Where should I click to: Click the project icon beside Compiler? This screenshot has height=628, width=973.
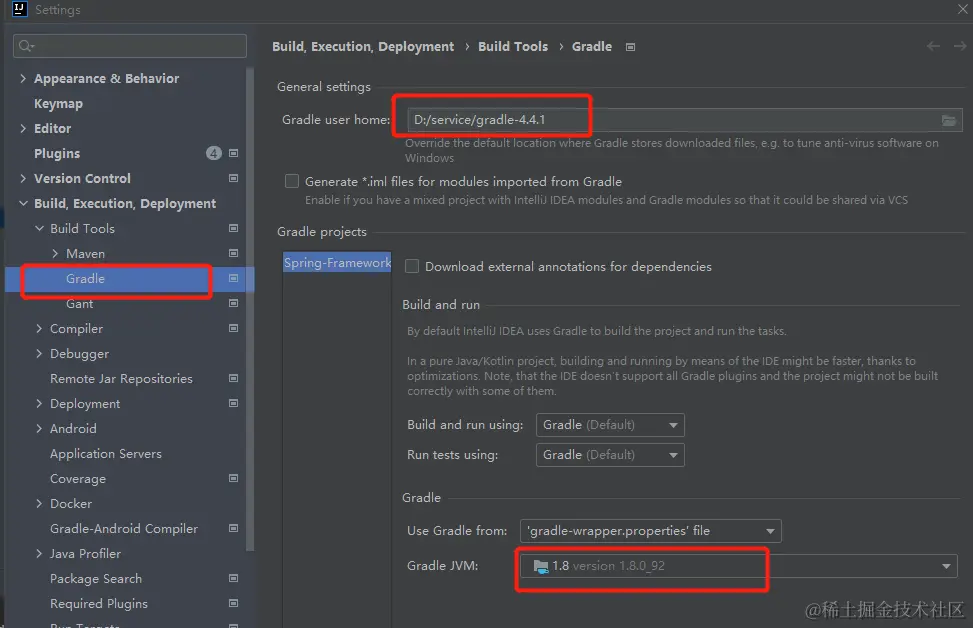pos(233,328)
